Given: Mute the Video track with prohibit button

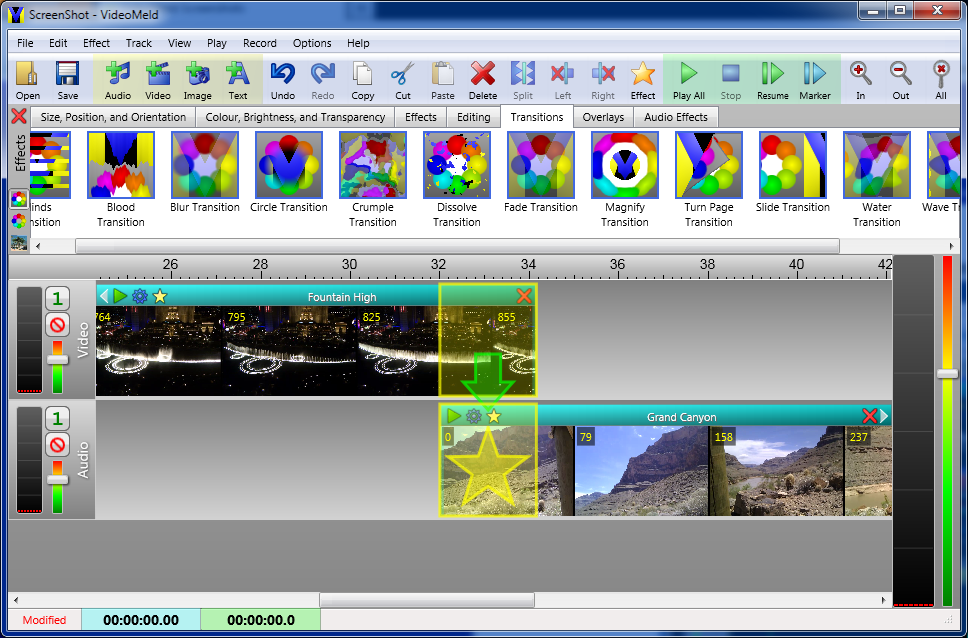Looking at the screenshot, I should (x=57, y=324).
